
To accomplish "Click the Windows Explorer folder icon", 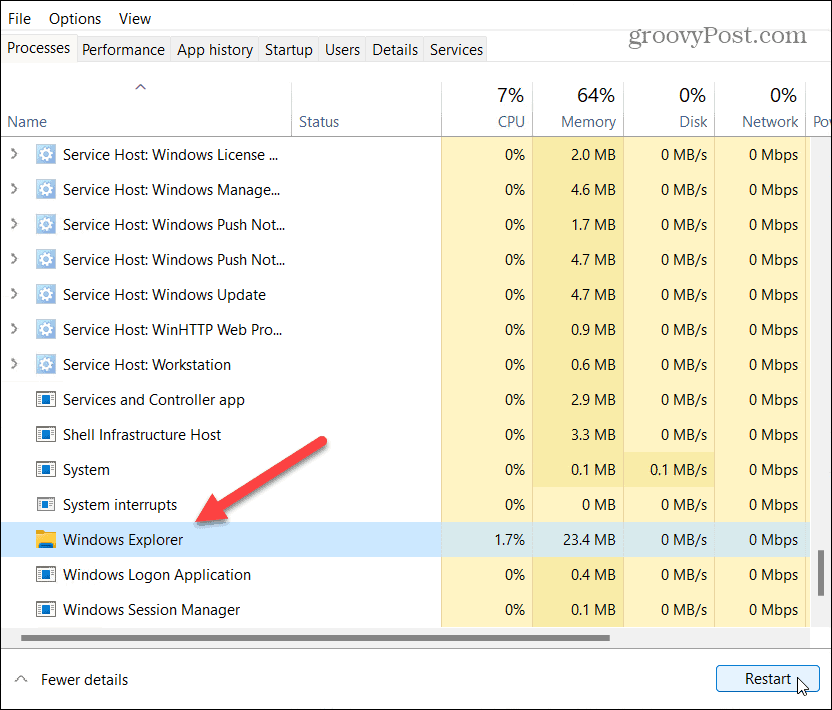I will tap(46, 539).
